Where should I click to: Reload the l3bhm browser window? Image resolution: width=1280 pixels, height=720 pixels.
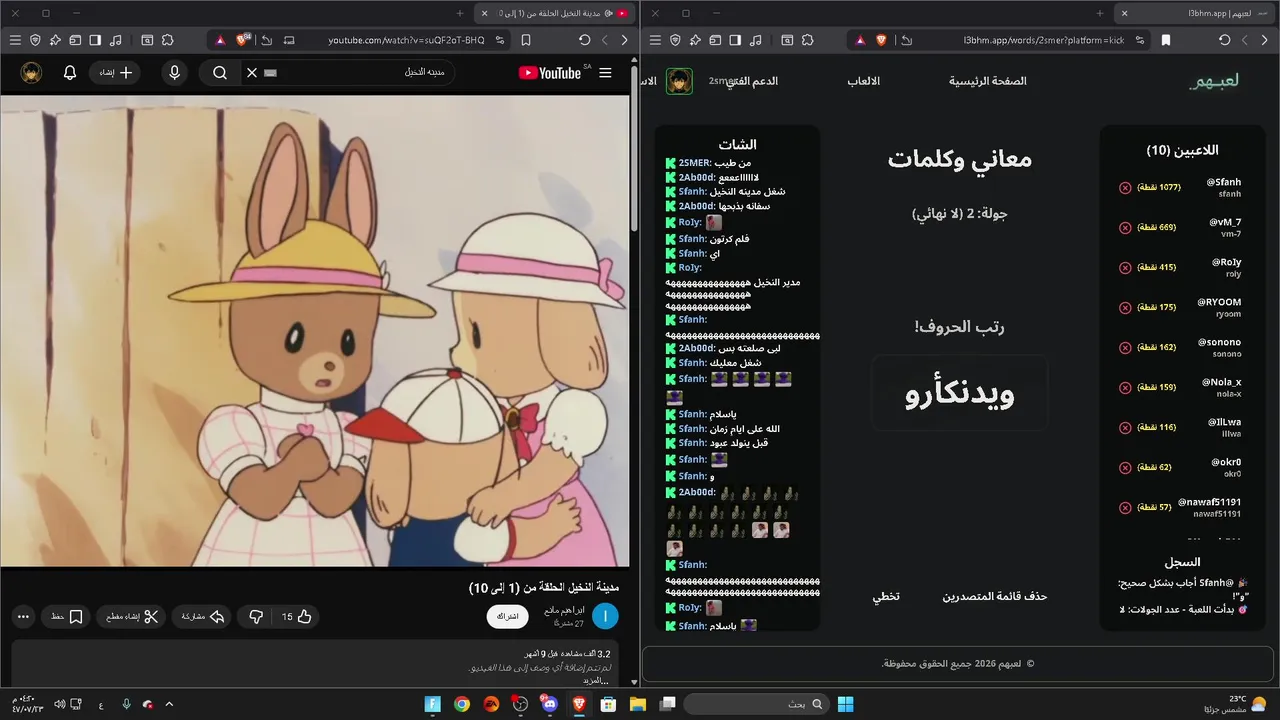[x=1225, y=40]
